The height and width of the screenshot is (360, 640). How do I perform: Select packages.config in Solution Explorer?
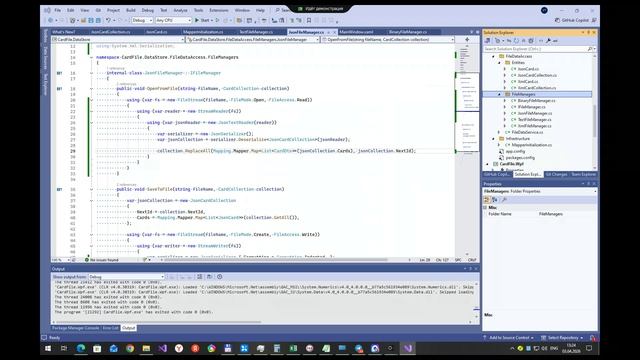pos(520,158)
